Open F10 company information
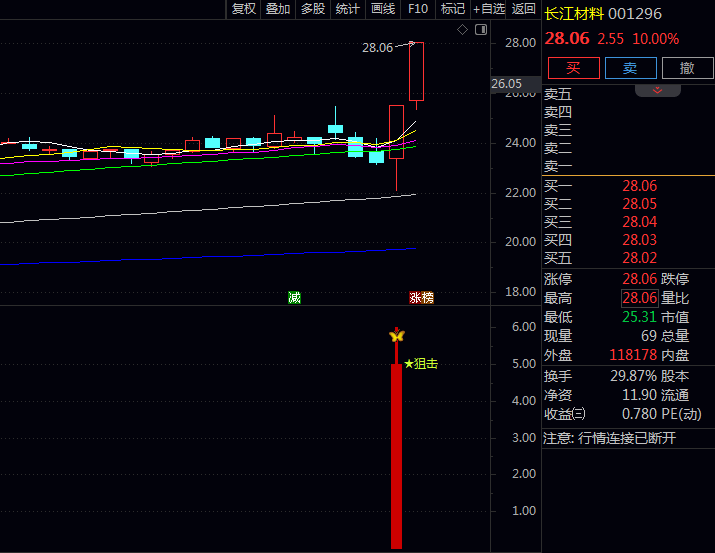This screenshot has width=715, height=553. click(418, 9)
